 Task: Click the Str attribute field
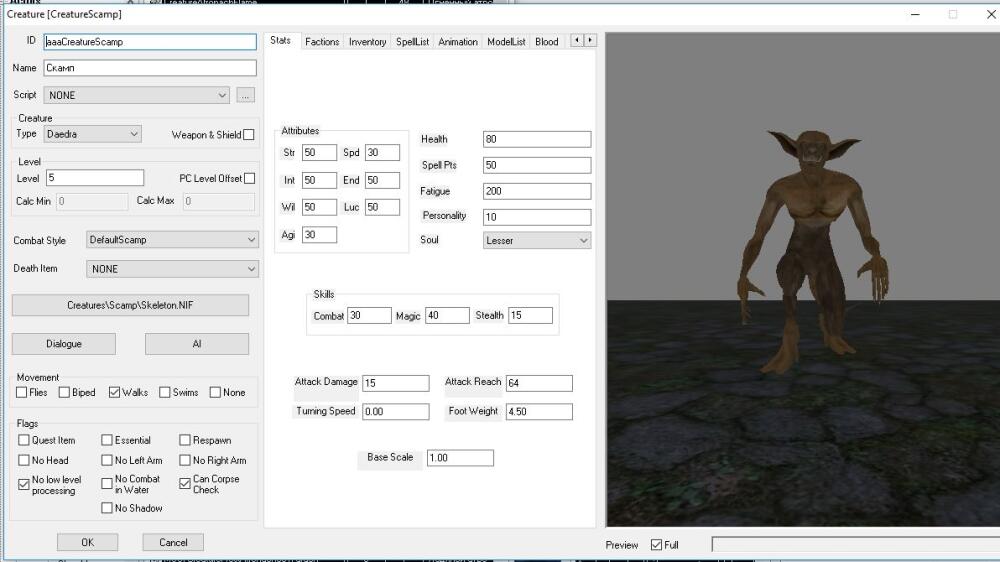click(x=319, y=152)
